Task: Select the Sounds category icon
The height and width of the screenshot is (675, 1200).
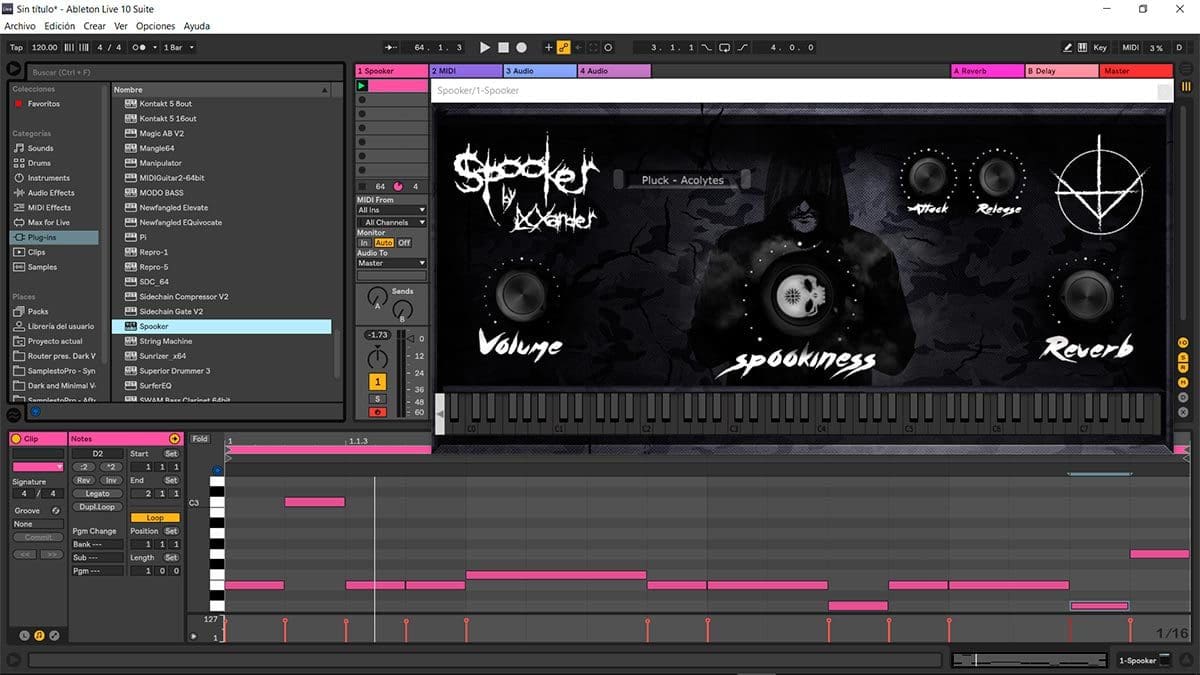Action: tap(19, 148)
